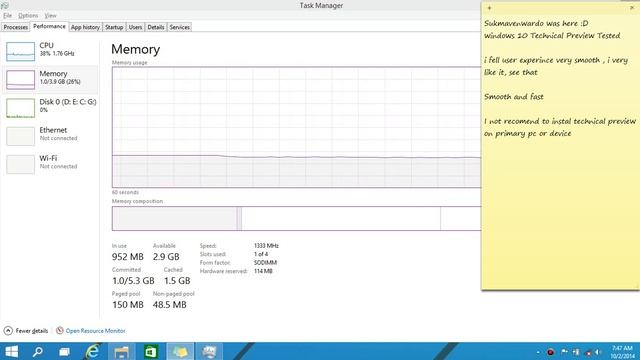This screenshot has width=640, height=360.
Task: Open the Users tab
Action: click(x=135, y=27)
